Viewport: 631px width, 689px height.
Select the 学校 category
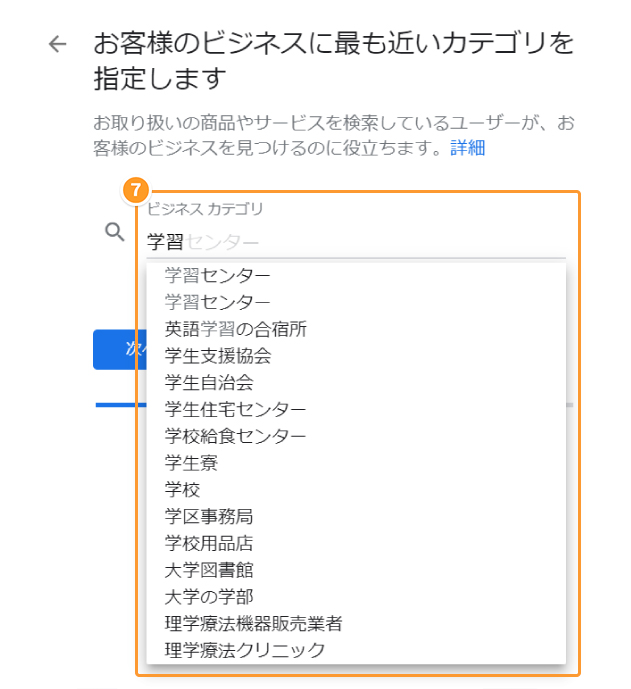point(356,490)
